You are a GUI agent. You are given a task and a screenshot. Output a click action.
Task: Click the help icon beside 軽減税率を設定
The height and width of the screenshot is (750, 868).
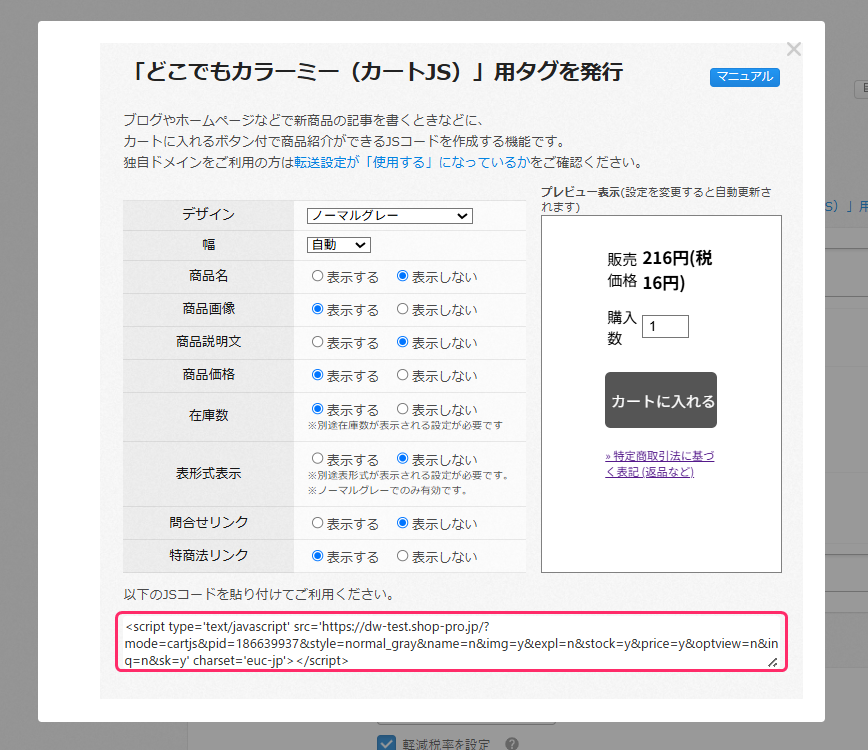(512, 744)
